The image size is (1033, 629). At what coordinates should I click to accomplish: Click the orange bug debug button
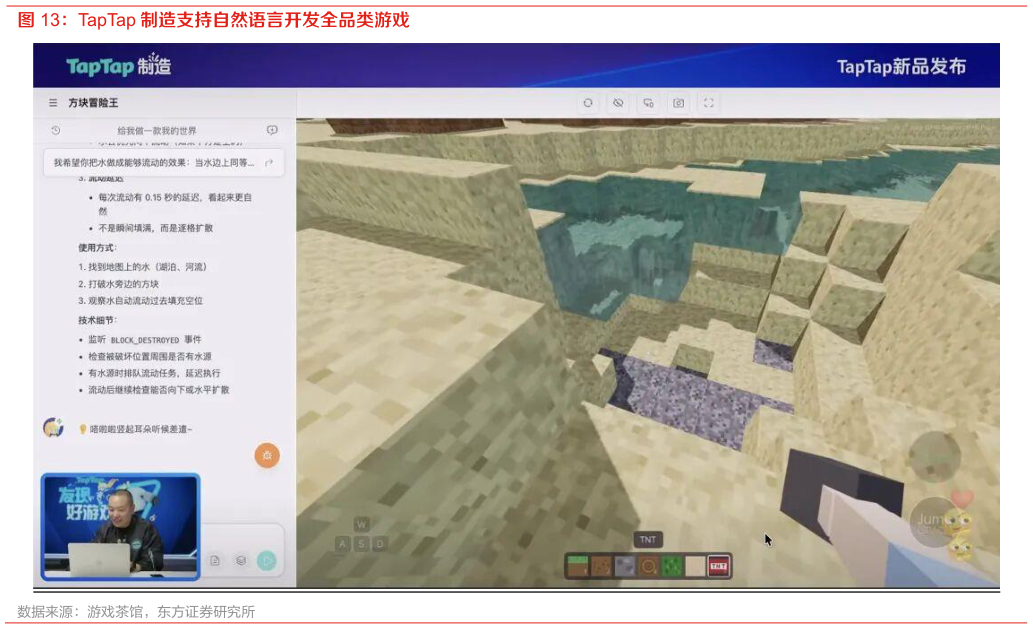(267, 455)
